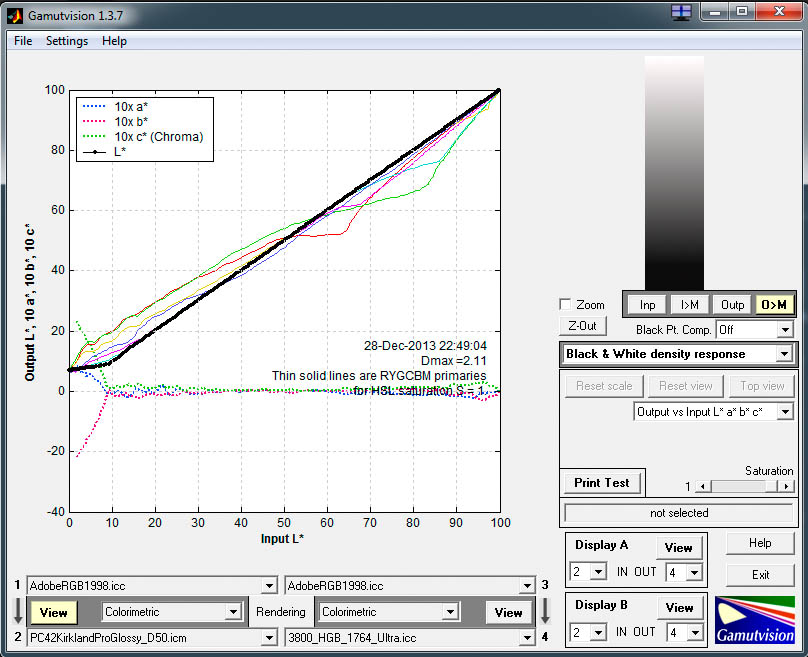808x657 pixels.
Task: Toggle the Inp display button
Action: tap(648, 305)
